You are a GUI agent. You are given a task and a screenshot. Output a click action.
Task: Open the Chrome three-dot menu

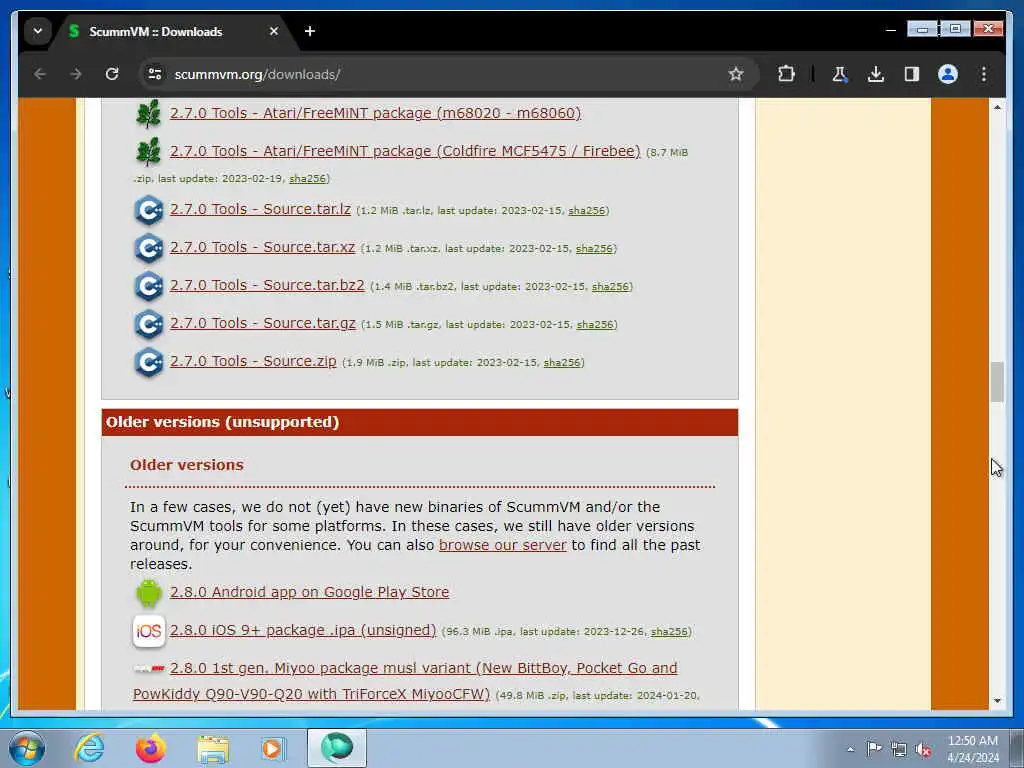point(984,74)
